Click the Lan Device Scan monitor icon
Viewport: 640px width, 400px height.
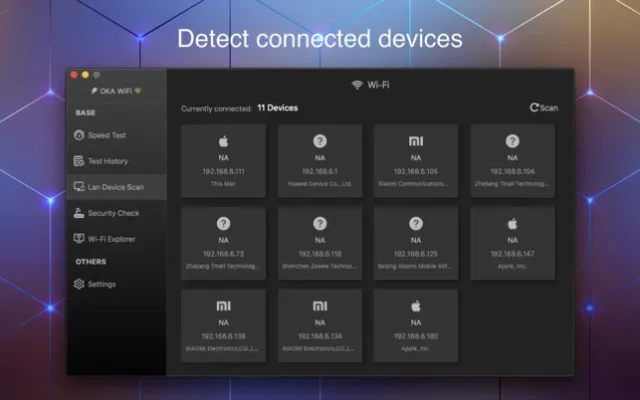(x=79, y=187)
